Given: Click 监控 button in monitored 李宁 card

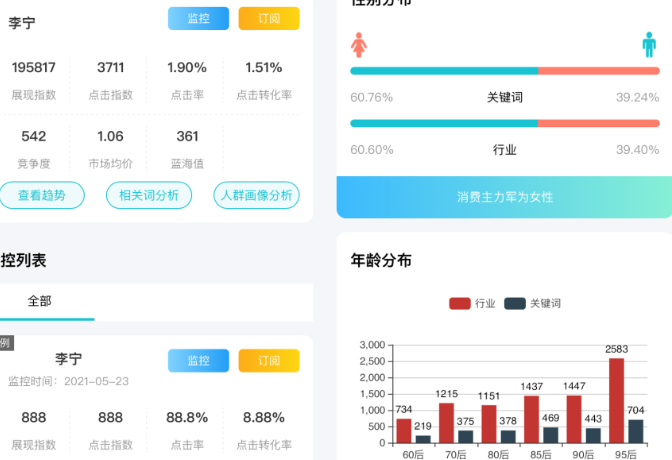Looking at the screenshot, I should click(198, 361).
